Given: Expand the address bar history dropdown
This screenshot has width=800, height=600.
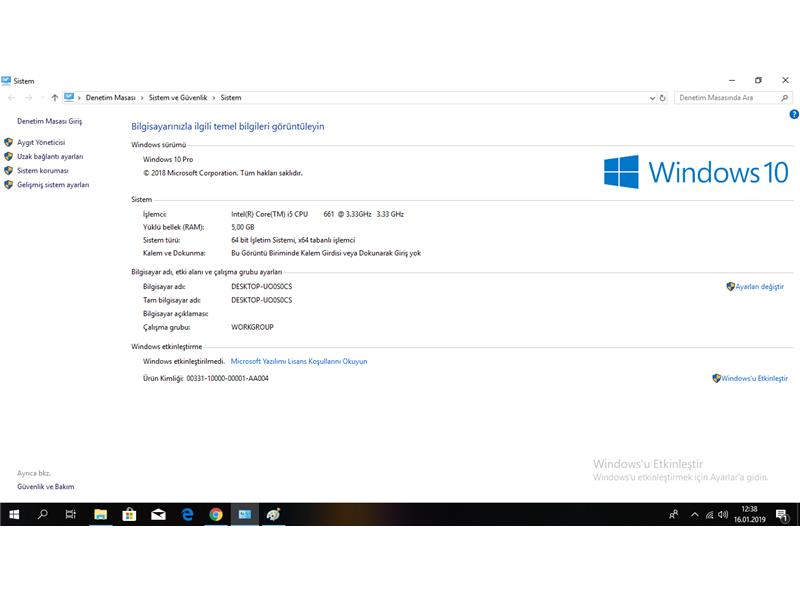Looking at the screenshot, I should click(x=652, y=97).
